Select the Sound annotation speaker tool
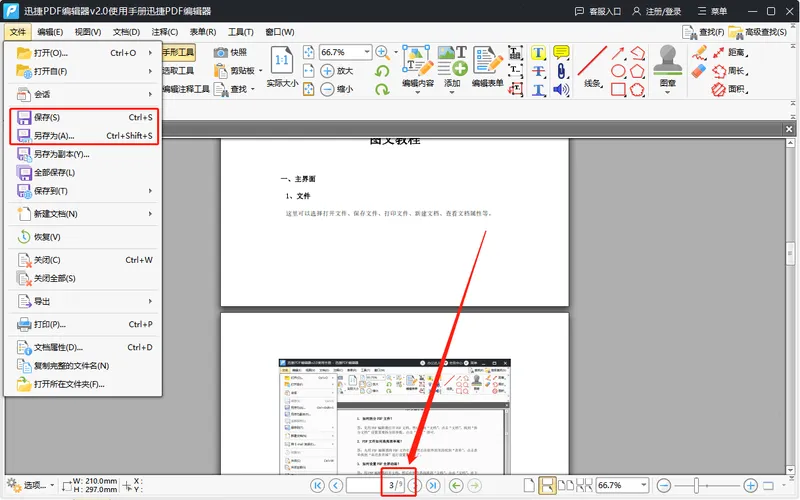Image resolution: width=800 pixels, height=500 pixels. [561, 90]
